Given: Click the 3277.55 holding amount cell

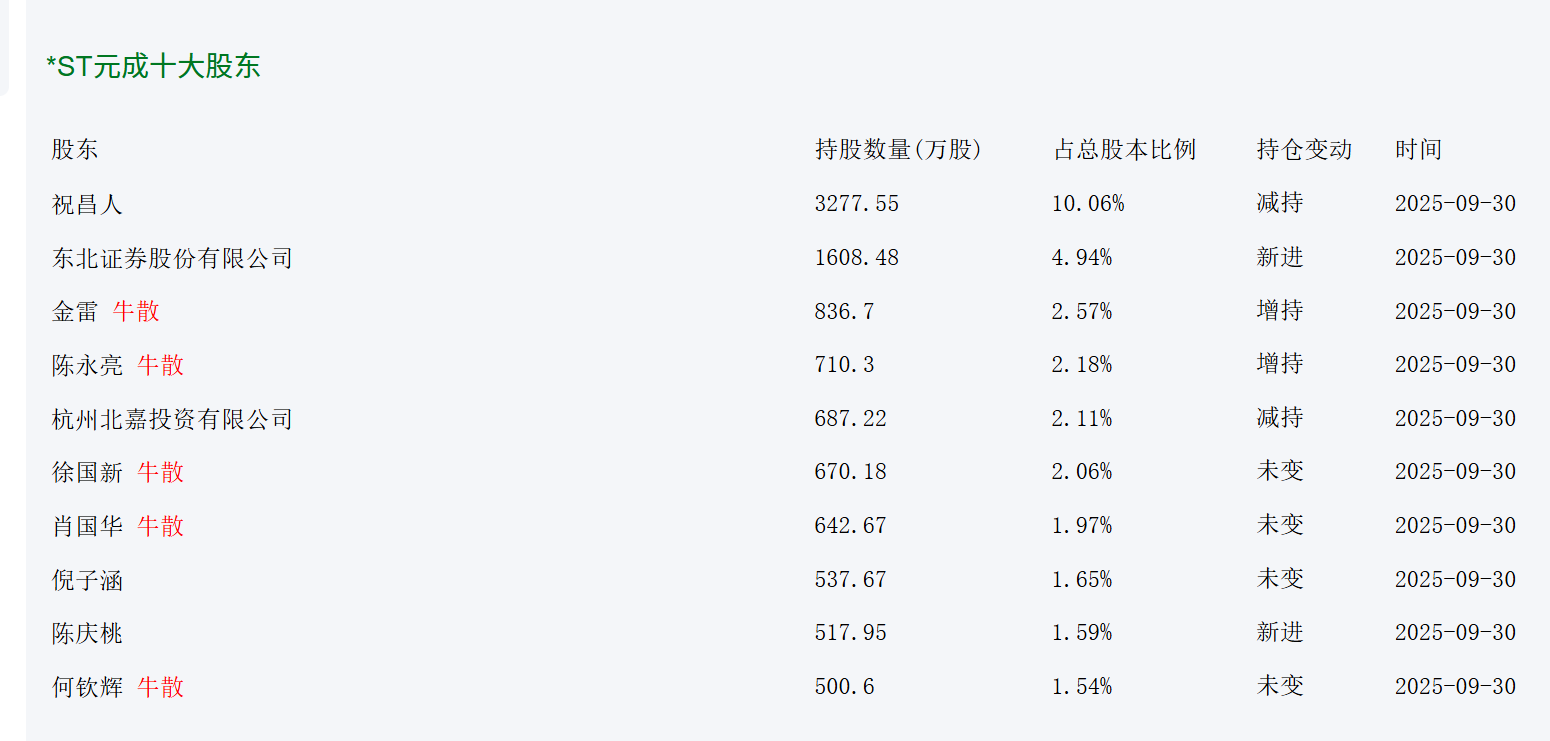Looking at the screenshot, I should (x=856, y=204).
